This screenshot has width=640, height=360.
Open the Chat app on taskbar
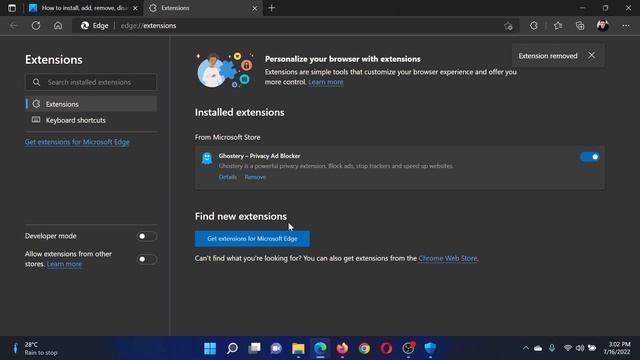point(276,348)
